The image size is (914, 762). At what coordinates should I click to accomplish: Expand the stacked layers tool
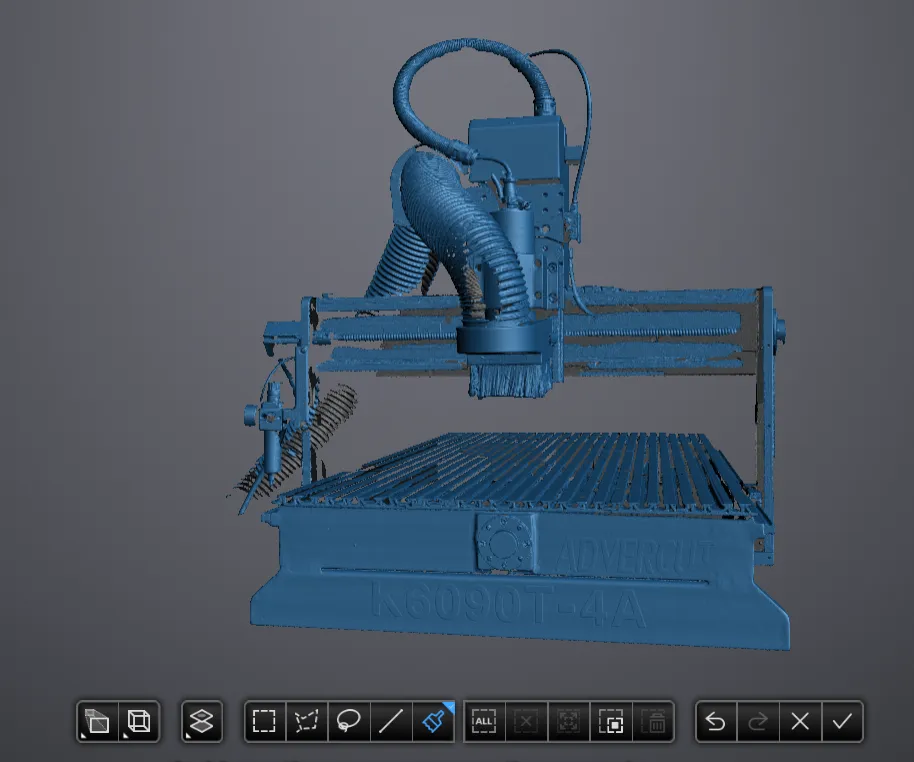[x=201, y=721]
